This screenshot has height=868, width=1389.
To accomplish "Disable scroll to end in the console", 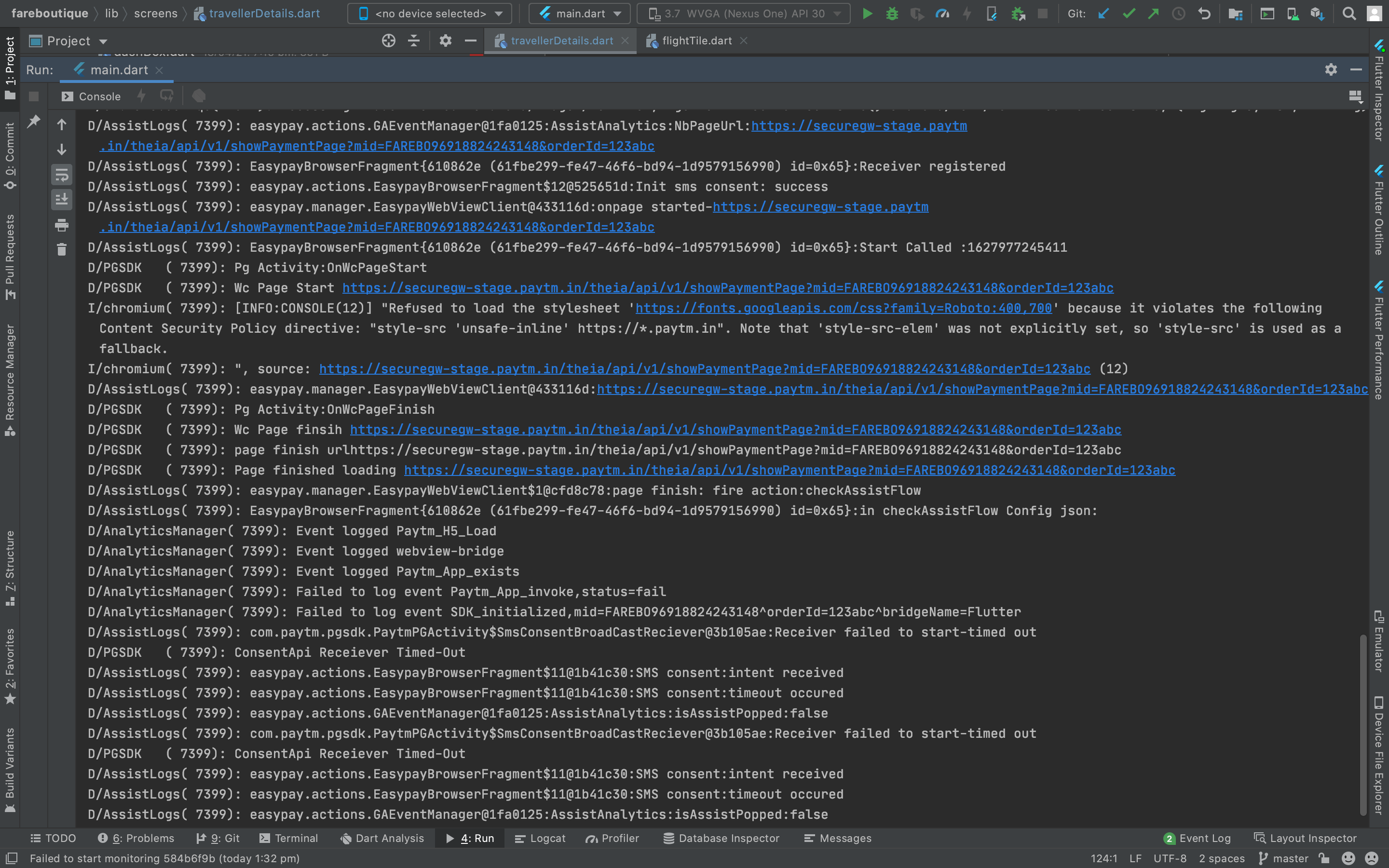I will click(62, 200).
